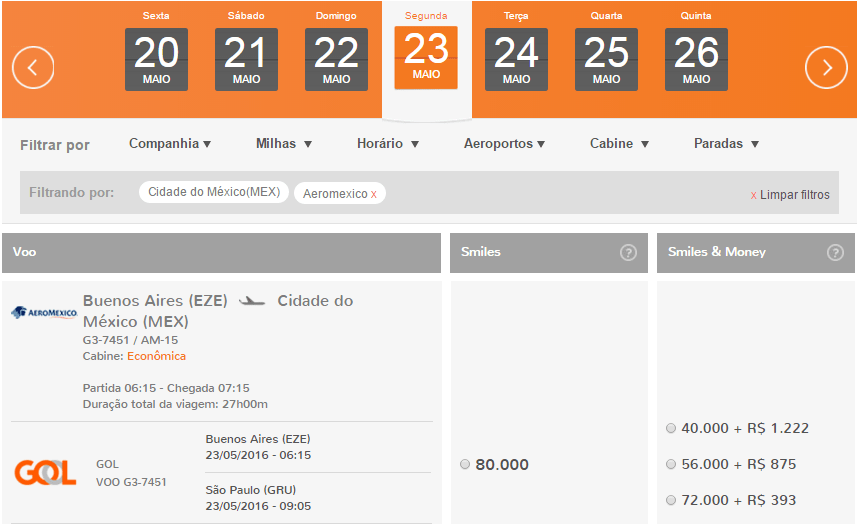
Task: Click the airplane icon between EZE and MEX
Action: 252,301
